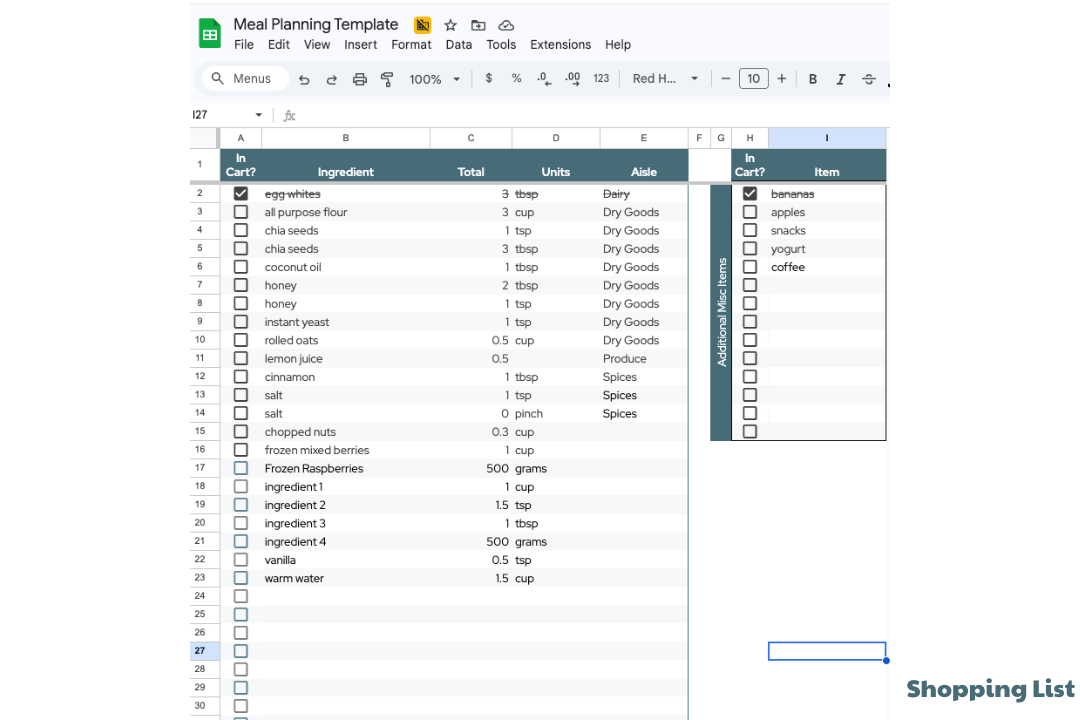Select the 'vanilla' ingredient cell
The height and width of the screenshot is (720, 1080).
(x=346, y=560)
